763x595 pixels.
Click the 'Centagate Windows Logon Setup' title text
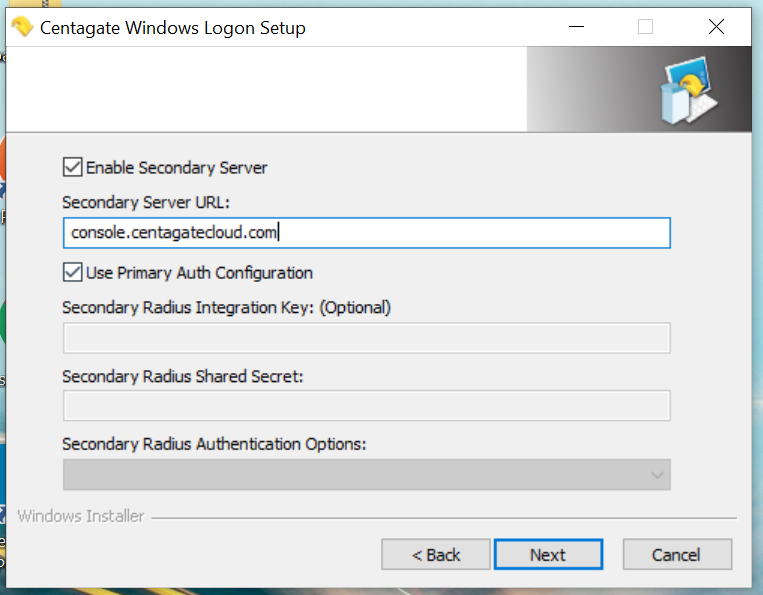point(173,28)
